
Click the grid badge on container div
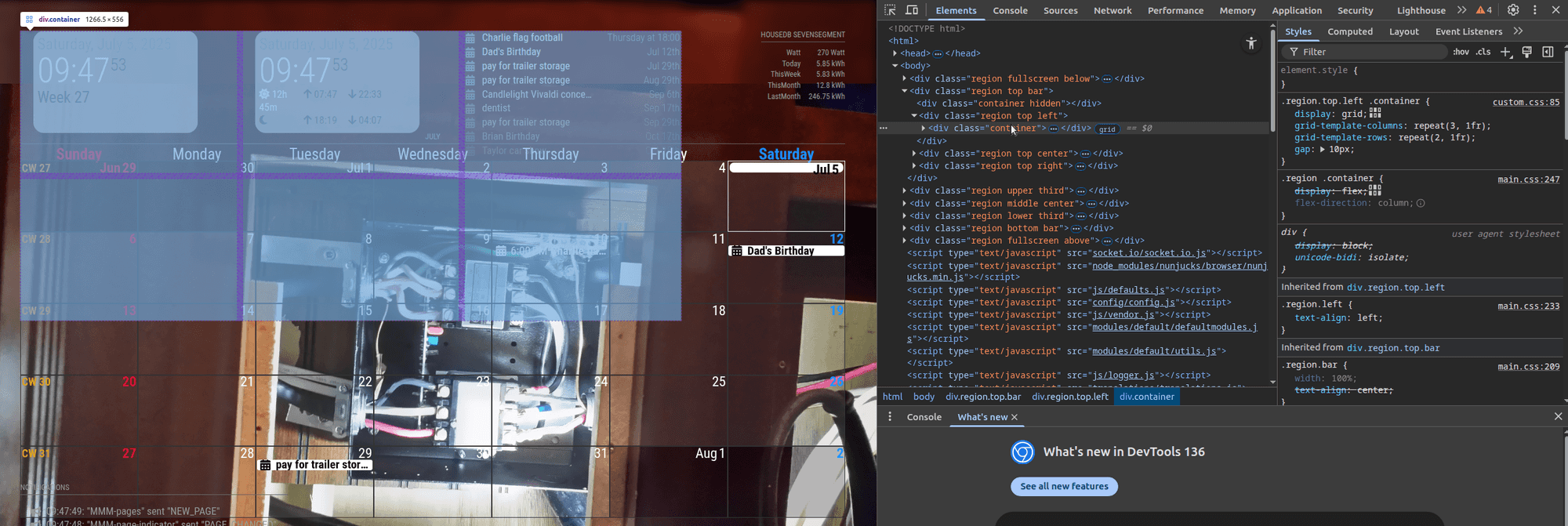(x=1107, y=129)
